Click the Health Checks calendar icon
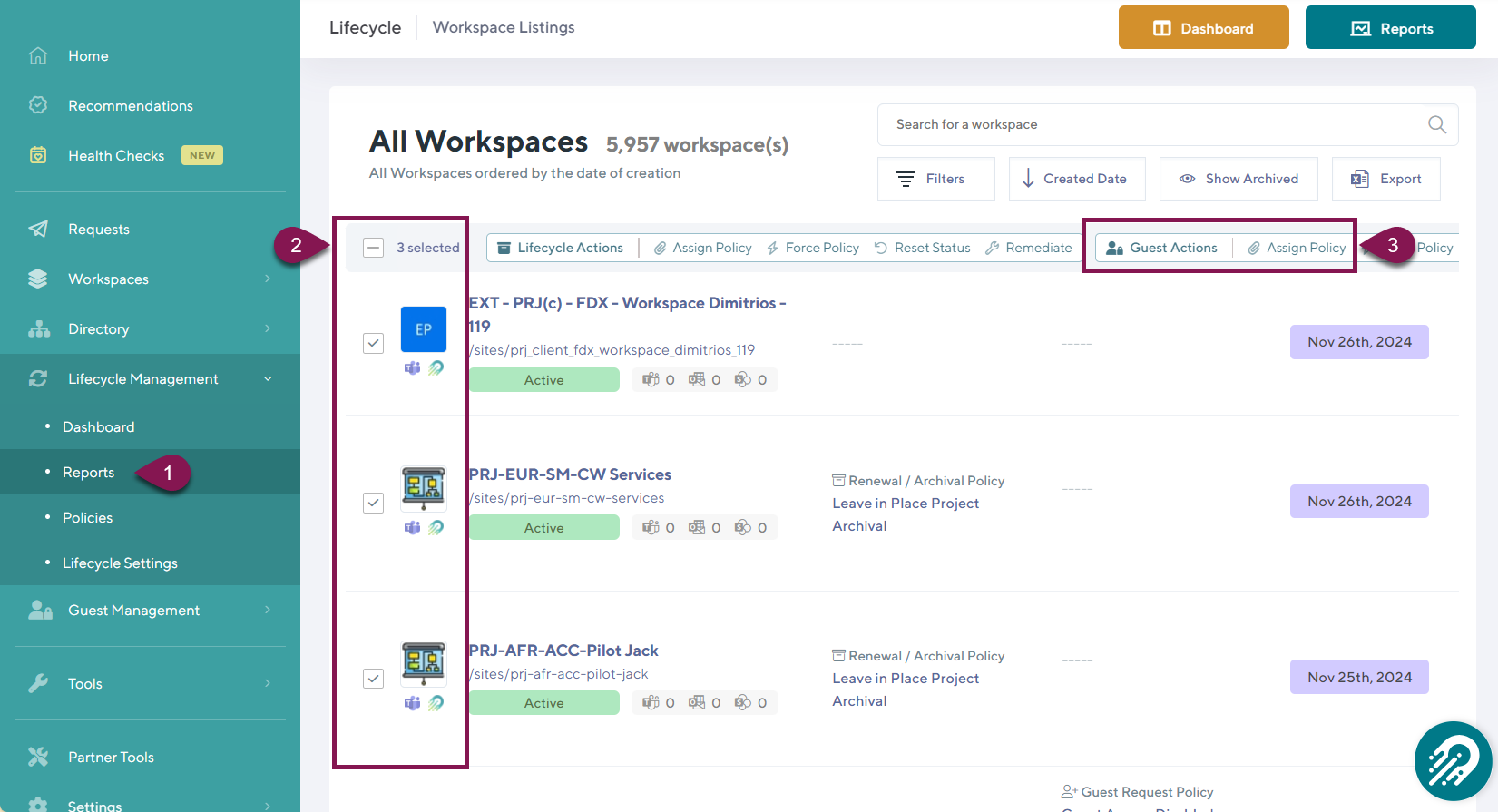The width and height of the screenshot is (1498, 812). click(x=38, y=155)
